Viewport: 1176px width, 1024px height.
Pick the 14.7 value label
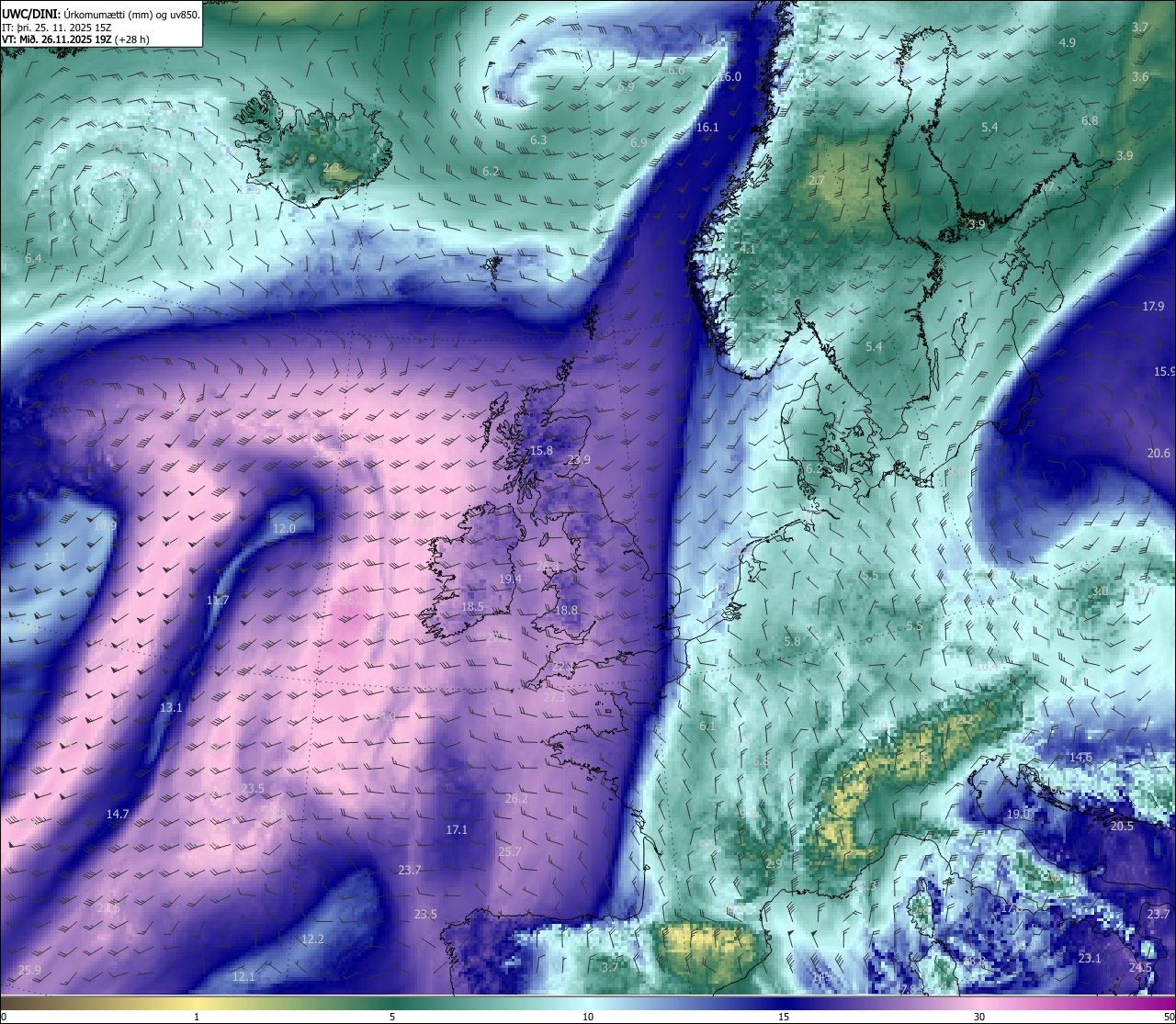(118, 815)
